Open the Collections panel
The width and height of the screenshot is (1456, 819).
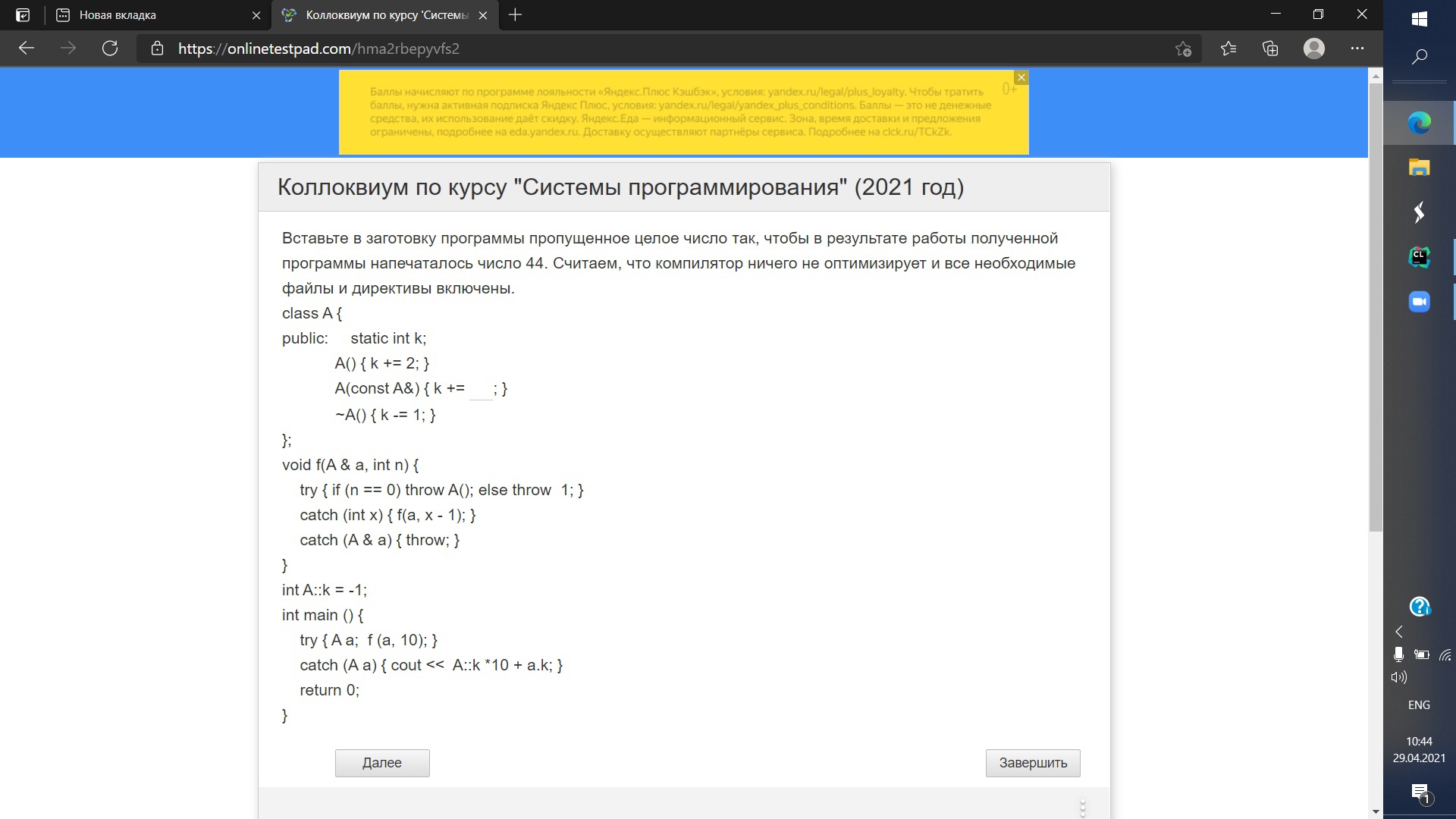pyautogui.click(x=1270, y=49)
